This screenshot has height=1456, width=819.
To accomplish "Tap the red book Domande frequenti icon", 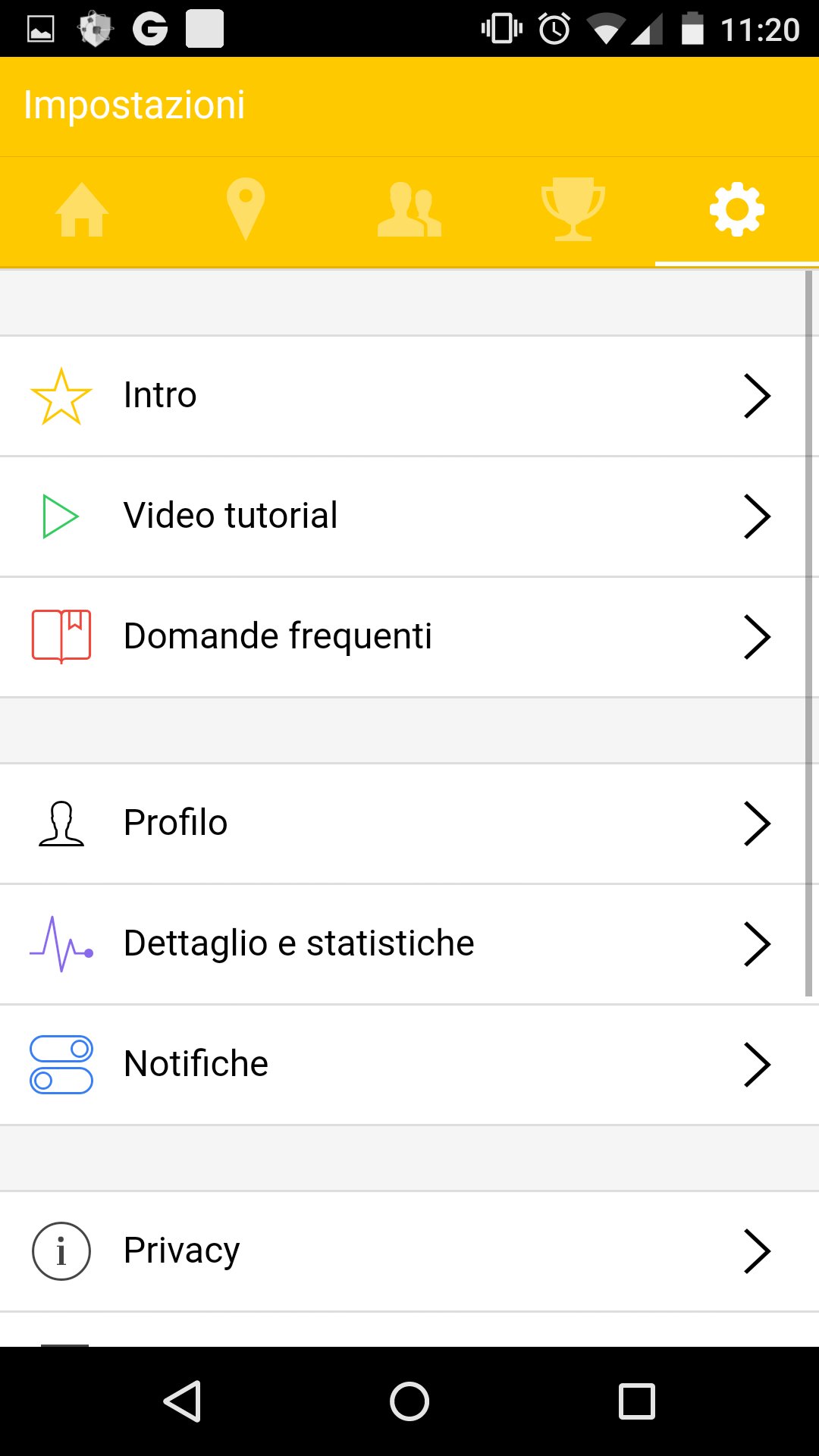I will tap(61, 636).
